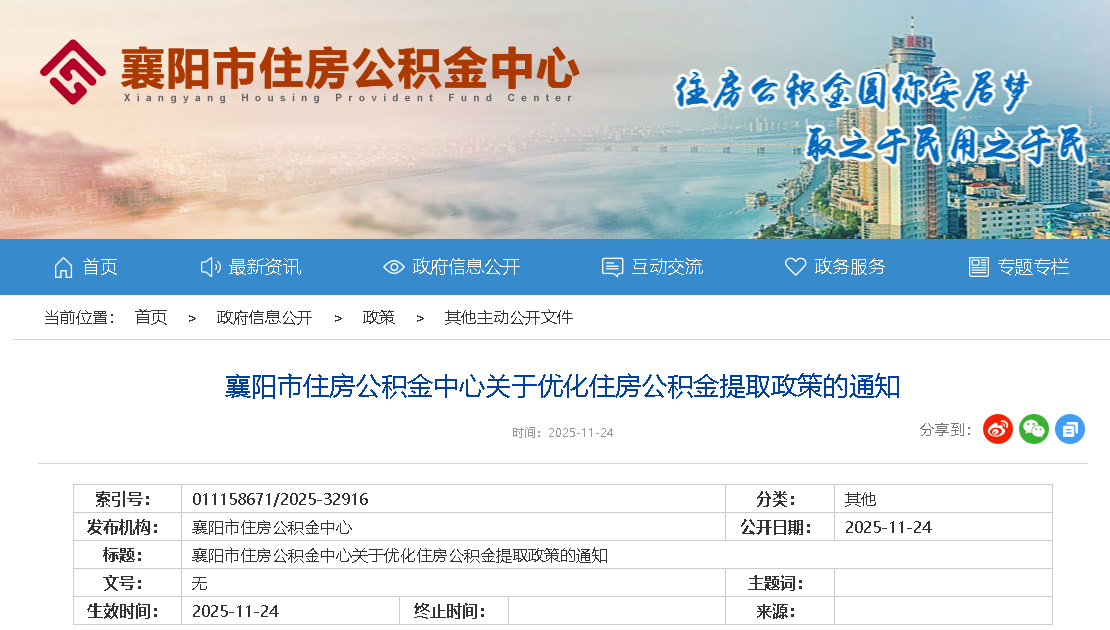Image resolution: width=1110 pixels, height=630 pixels.
Task: Click the heart icon beside 政务服务
Action: pyautogui.click(x=795, y=267)
